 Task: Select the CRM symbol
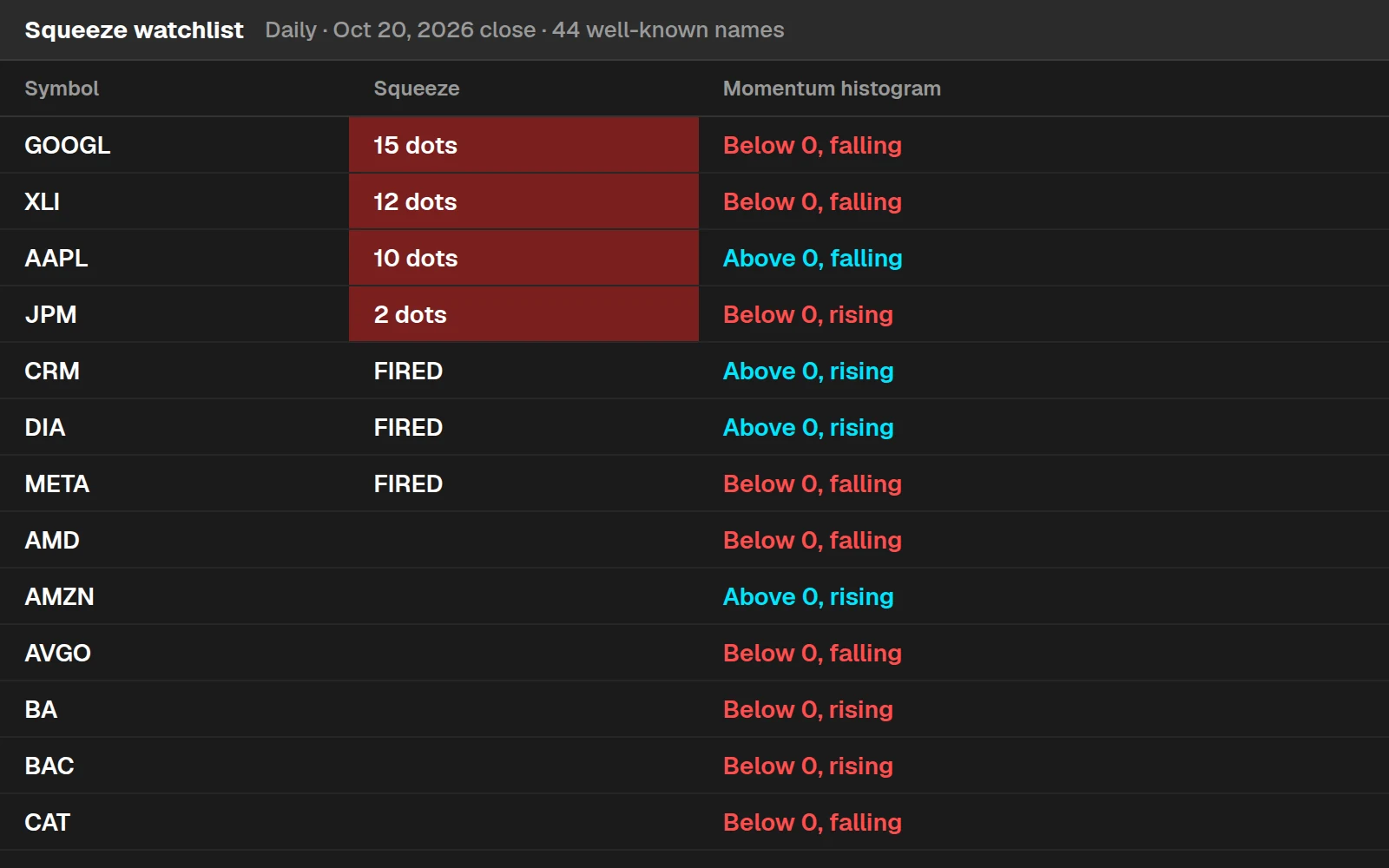tap(52, 371)
